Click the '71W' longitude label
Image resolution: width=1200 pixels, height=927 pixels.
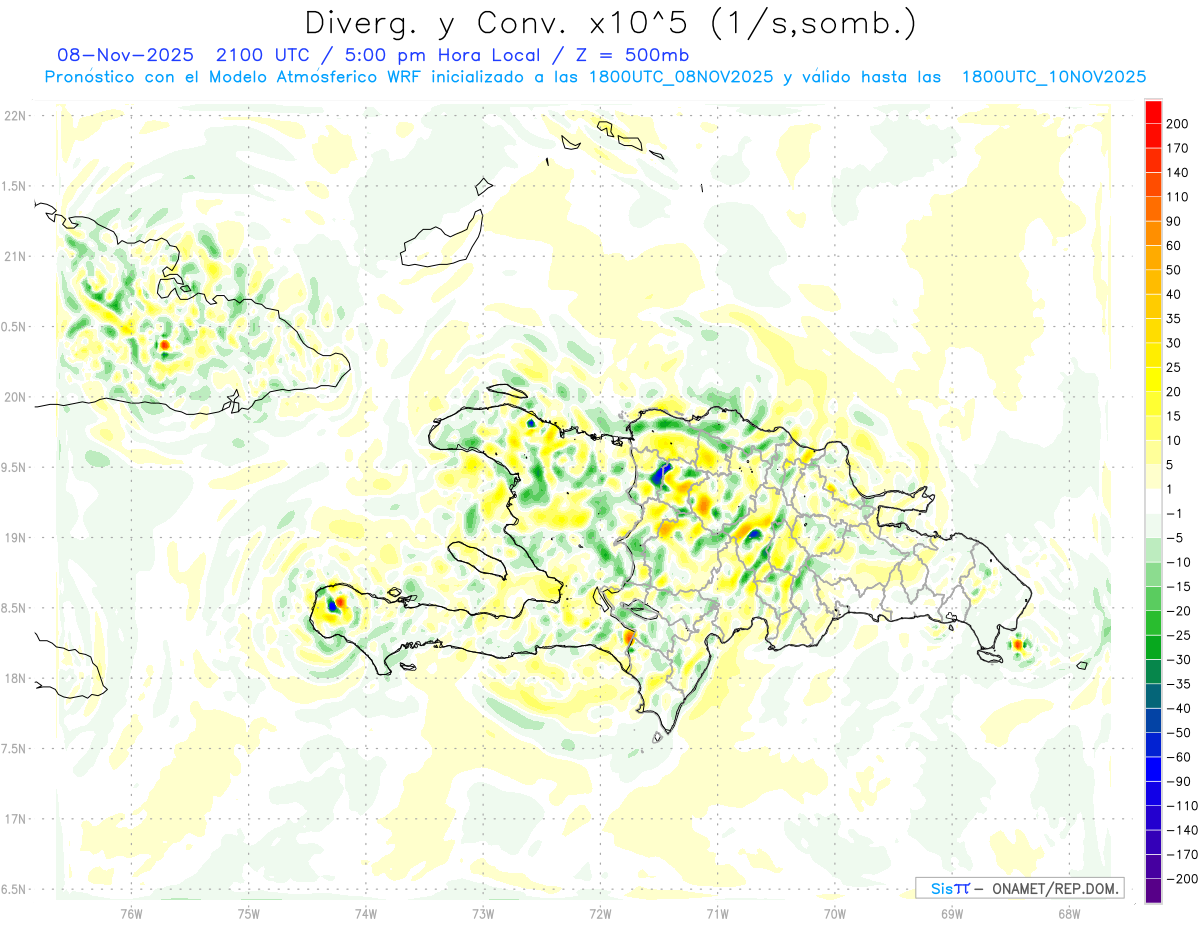(716, 913)
